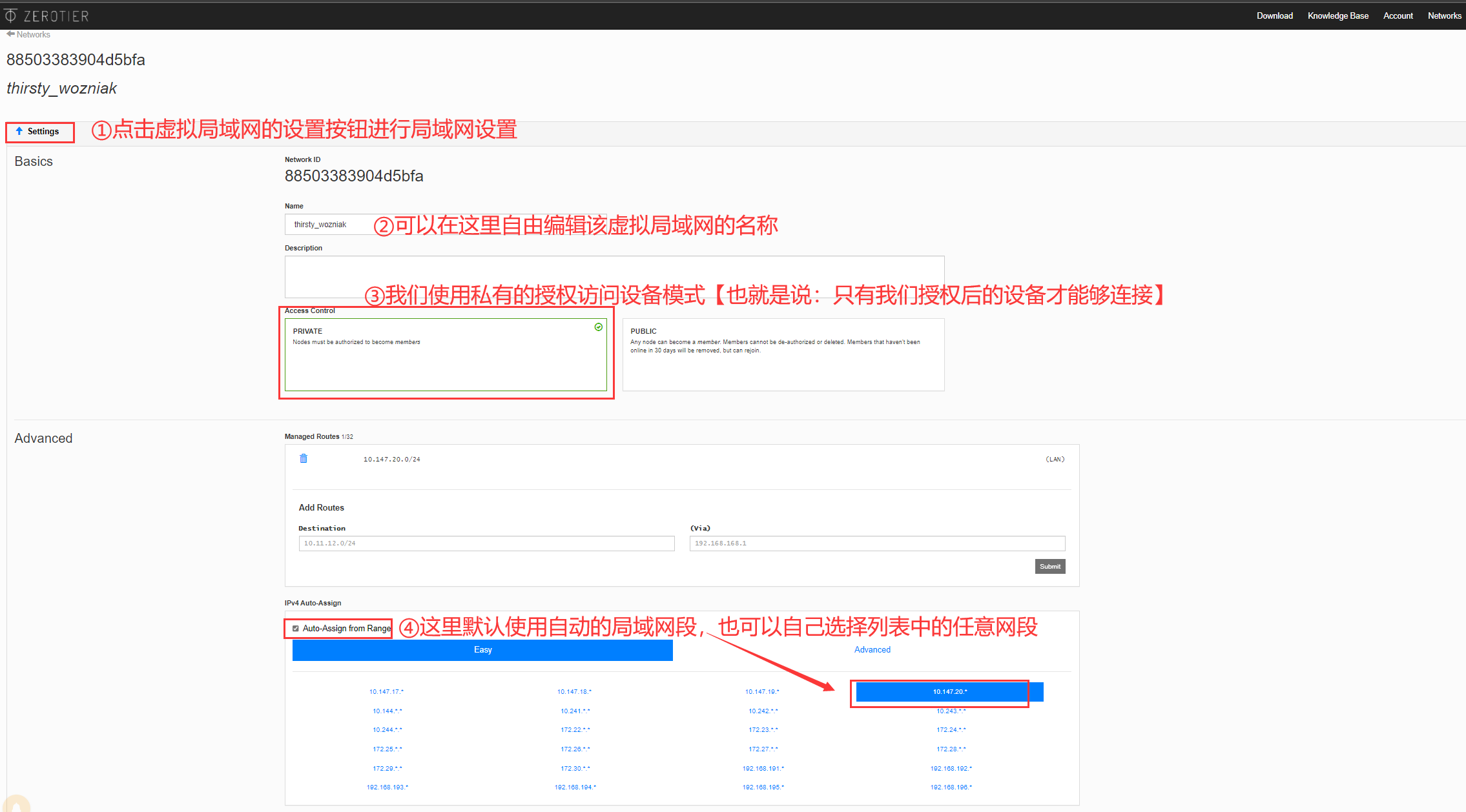The height and width of the screenshot is (812, 1466).
Task: Choose the 172.29.*.* range
Action: [x=387, y=769]
